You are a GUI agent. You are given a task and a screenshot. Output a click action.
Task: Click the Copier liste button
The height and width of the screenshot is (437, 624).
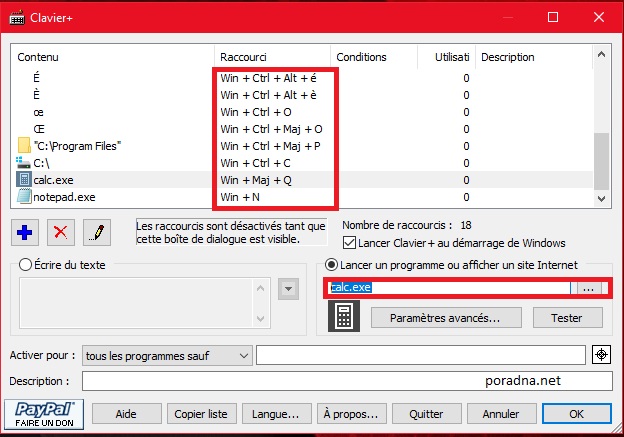click(201, 414)
